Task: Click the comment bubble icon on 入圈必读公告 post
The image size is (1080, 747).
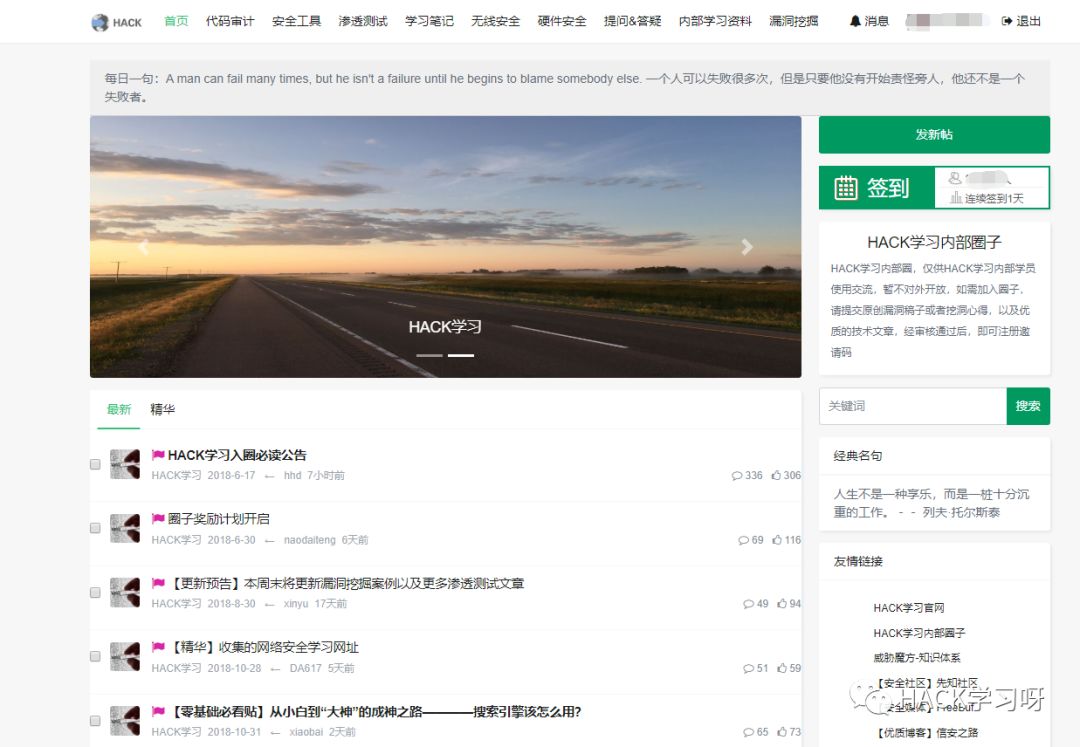Action: pyautogui.click(x=737, y=475)
